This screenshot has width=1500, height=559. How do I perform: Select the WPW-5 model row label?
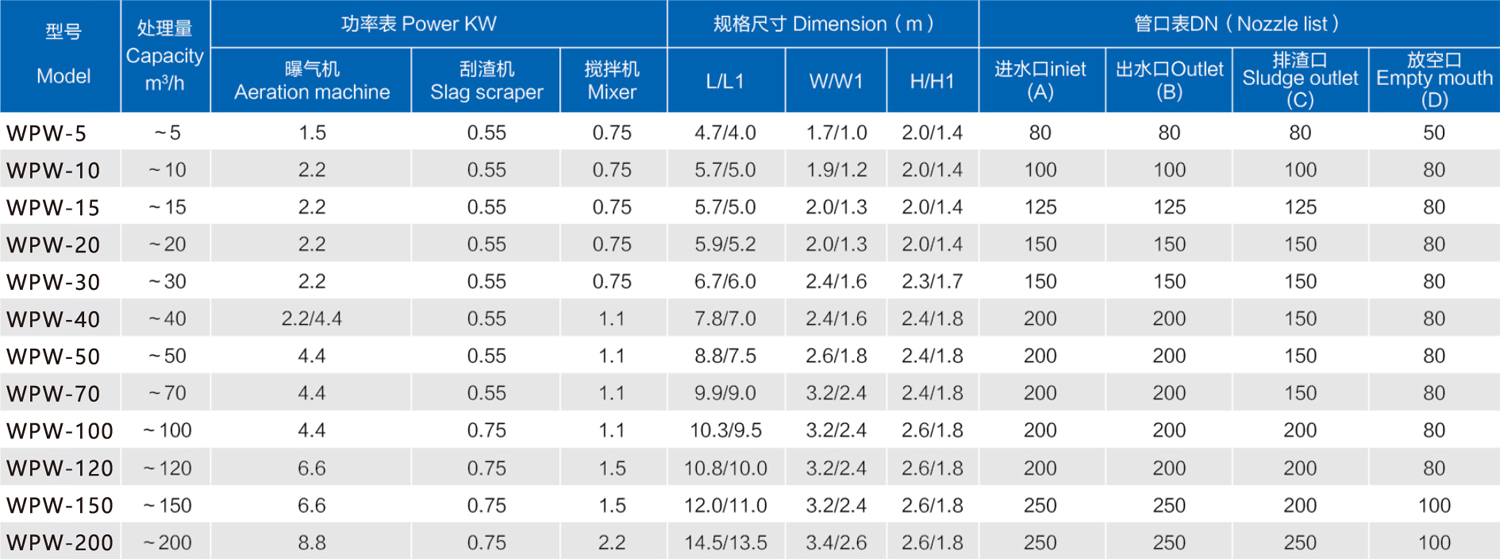pyautogui.click(x=47, y=132)
